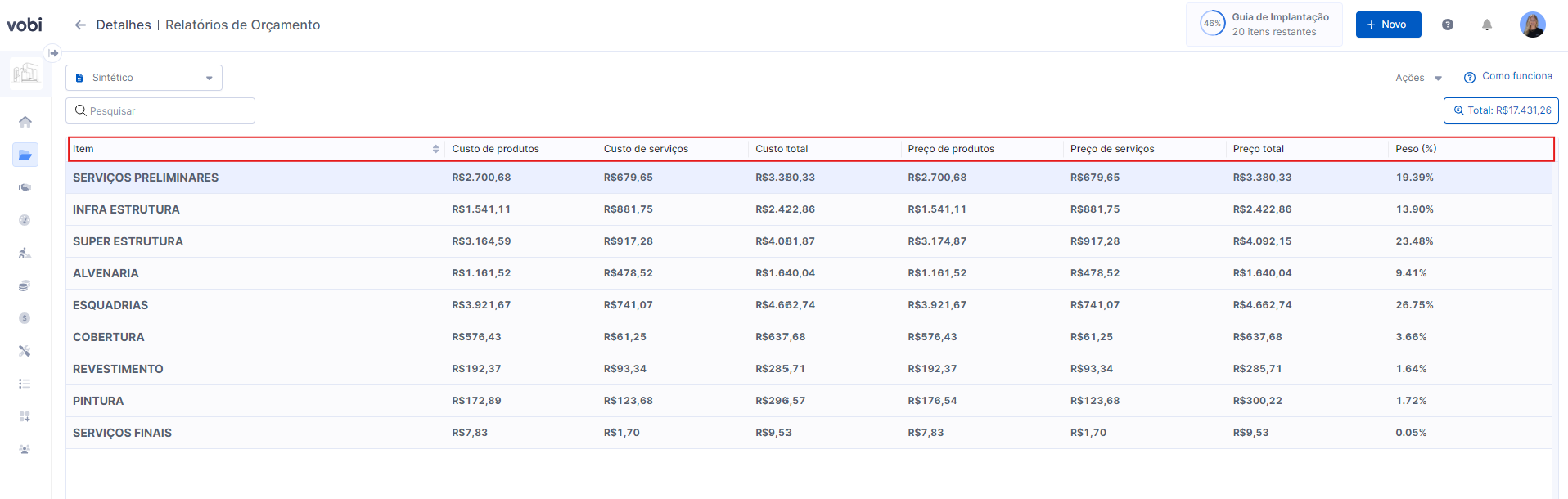Image resolution: width=1568 pixels, height=499 pixels.
Task: Sort the table by the Item column
Action: click(435, 149)
